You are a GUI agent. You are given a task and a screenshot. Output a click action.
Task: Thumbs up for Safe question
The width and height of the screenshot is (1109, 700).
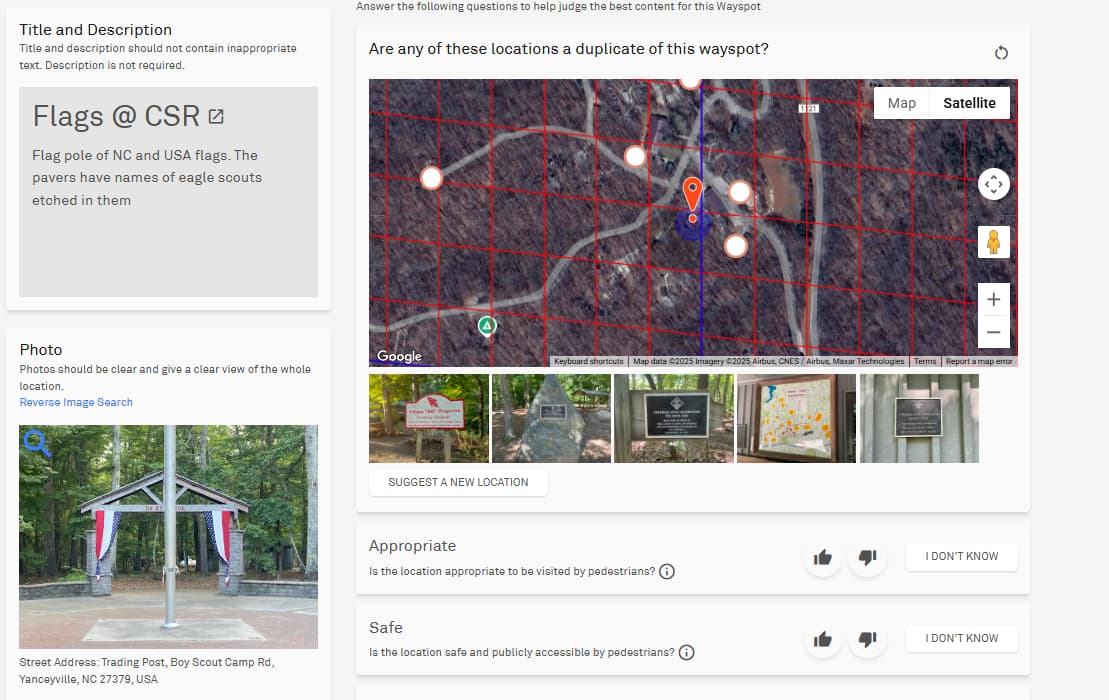click(x=823, y=639)
